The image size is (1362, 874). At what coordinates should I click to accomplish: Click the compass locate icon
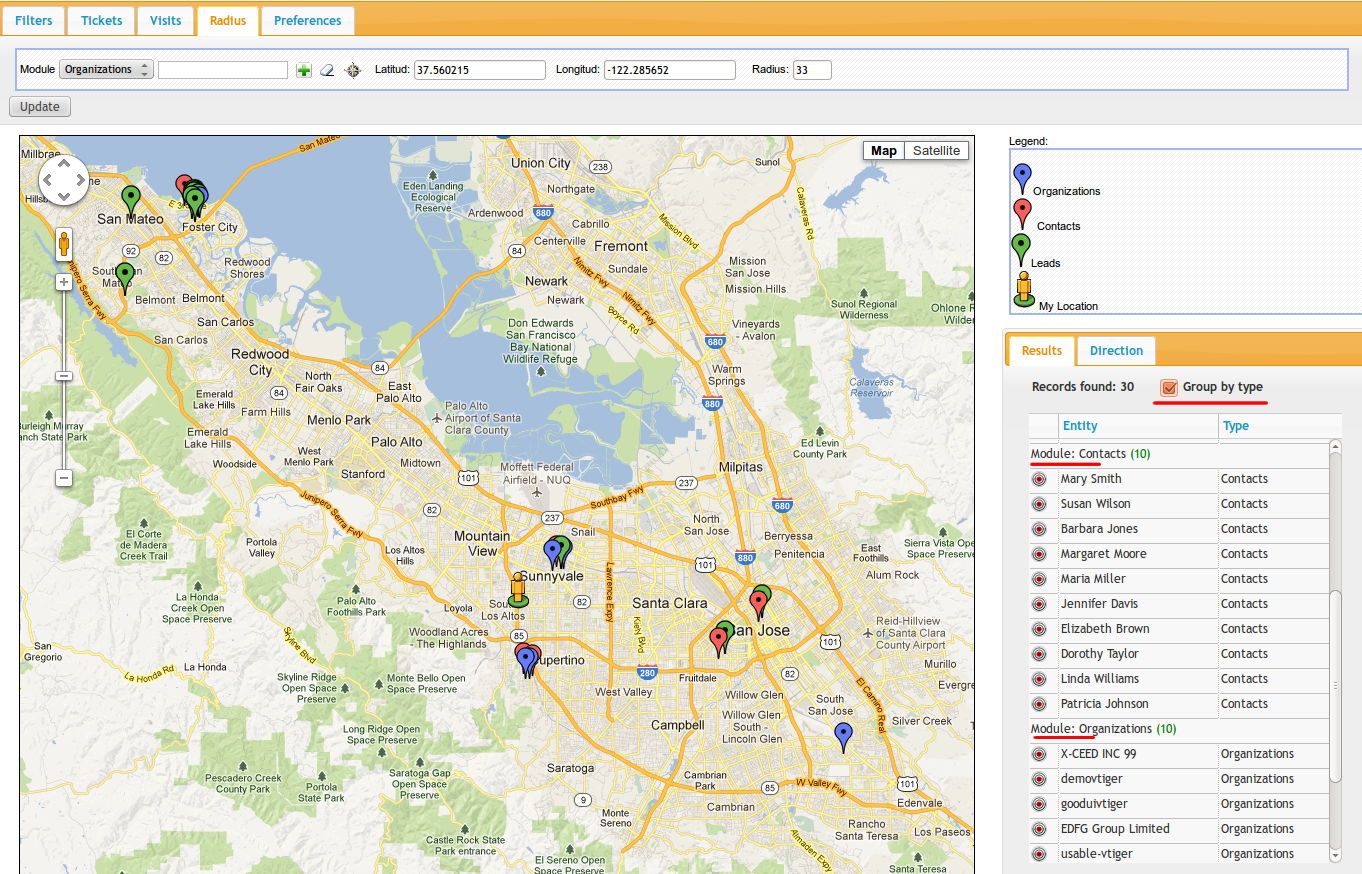click(x=352, y=70)
